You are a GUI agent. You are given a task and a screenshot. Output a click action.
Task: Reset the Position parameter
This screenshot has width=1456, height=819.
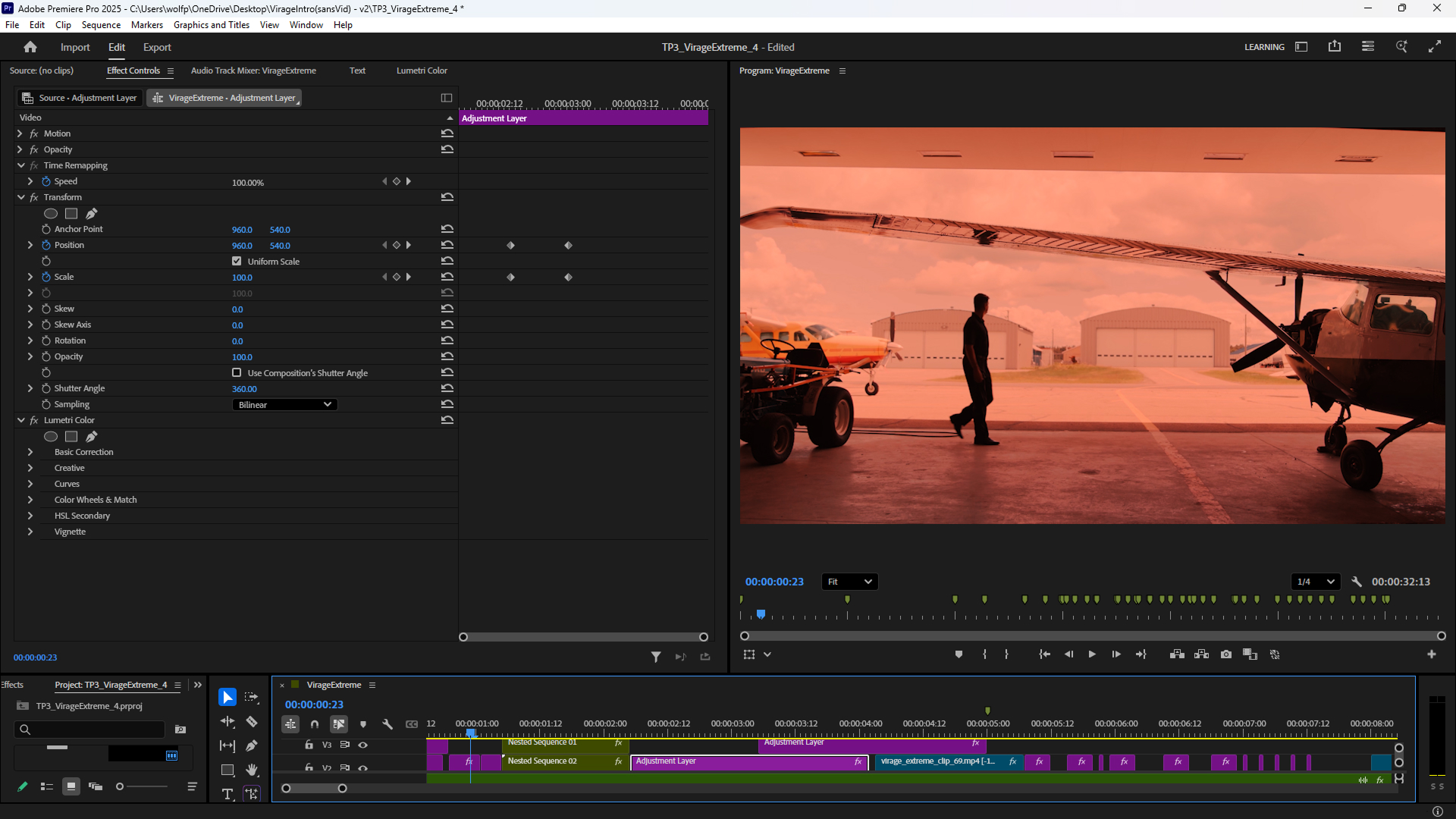[447, 245]
